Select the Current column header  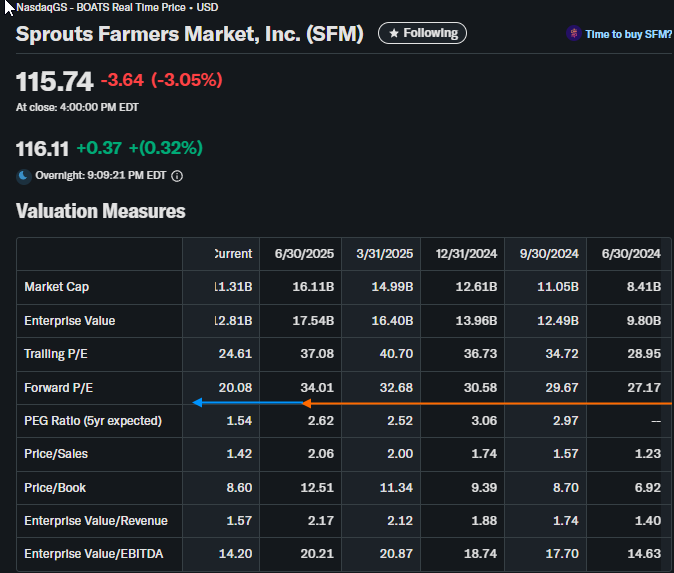232,253
